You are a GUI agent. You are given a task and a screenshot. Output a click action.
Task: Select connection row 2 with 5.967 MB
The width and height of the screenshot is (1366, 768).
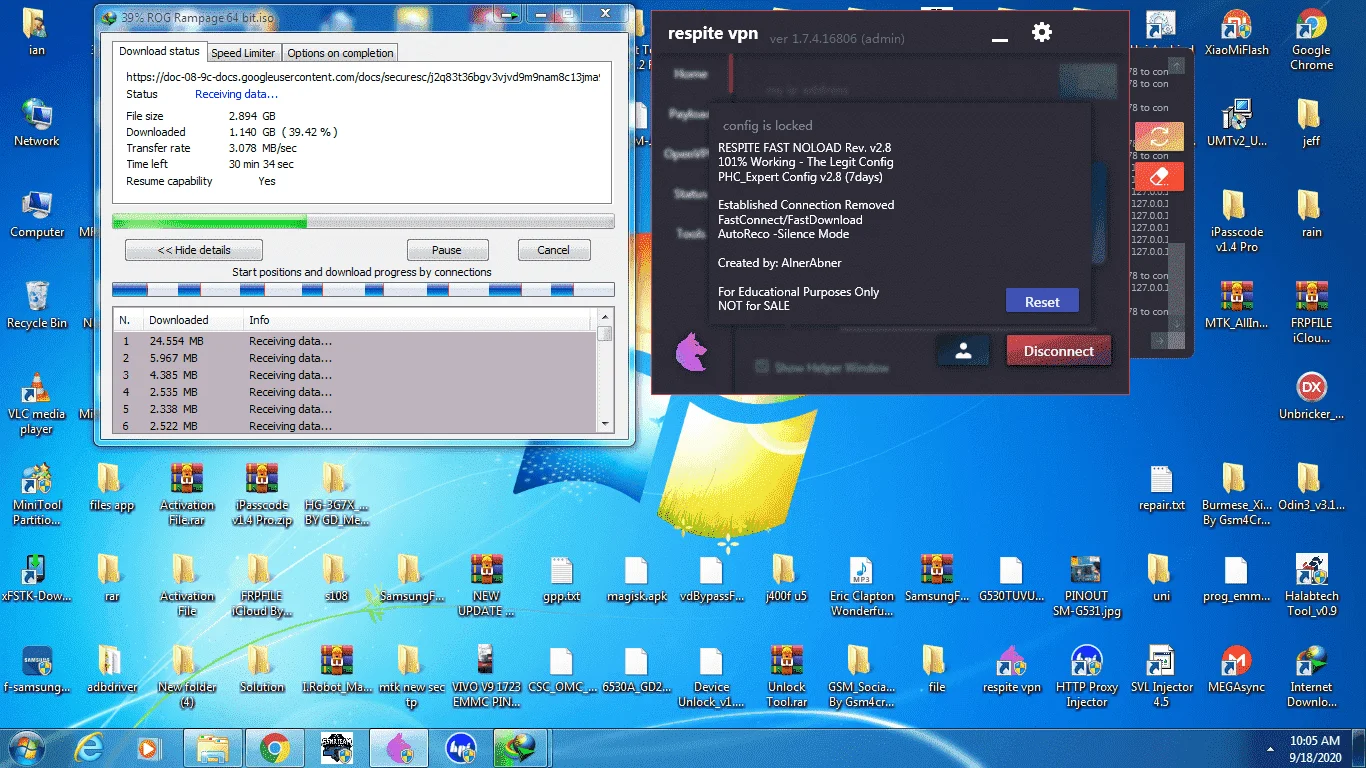coord(355,358)
